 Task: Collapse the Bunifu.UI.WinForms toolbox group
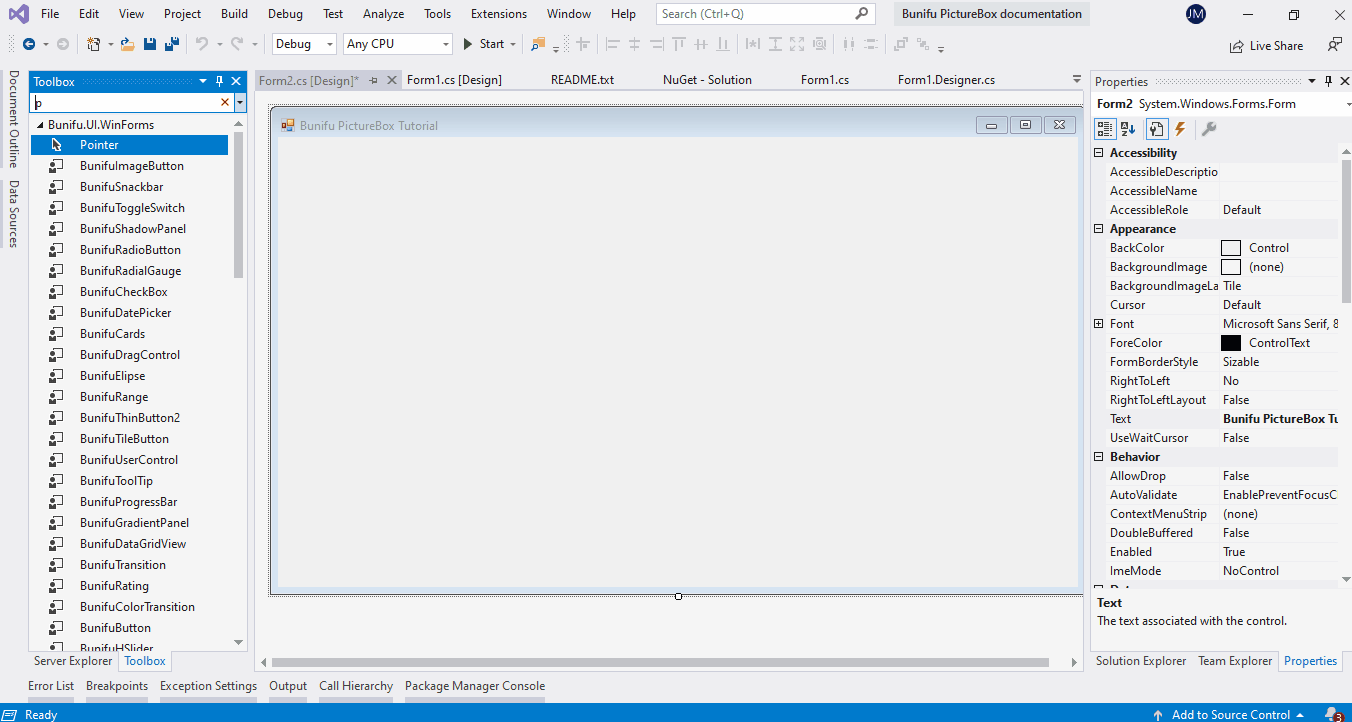40,125
